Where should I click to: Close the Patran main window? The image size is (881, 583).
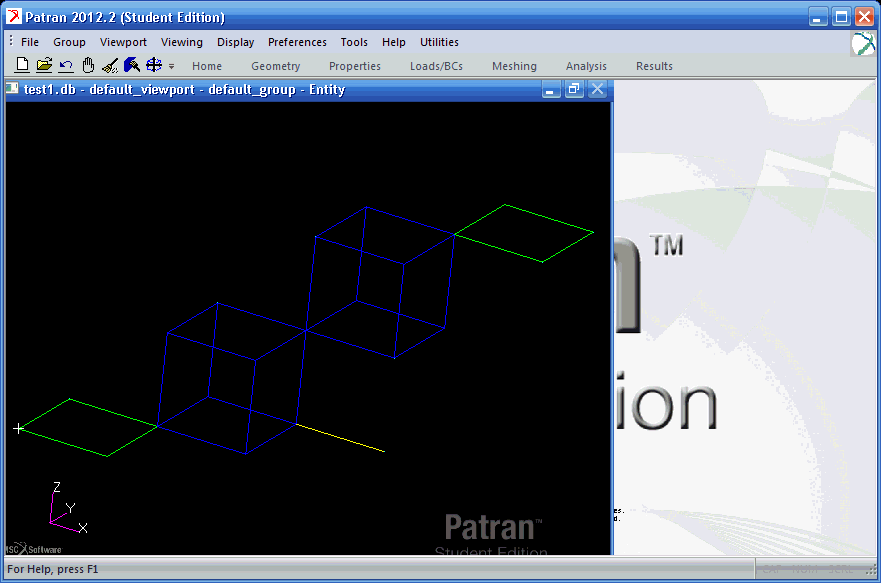(864, 17)
